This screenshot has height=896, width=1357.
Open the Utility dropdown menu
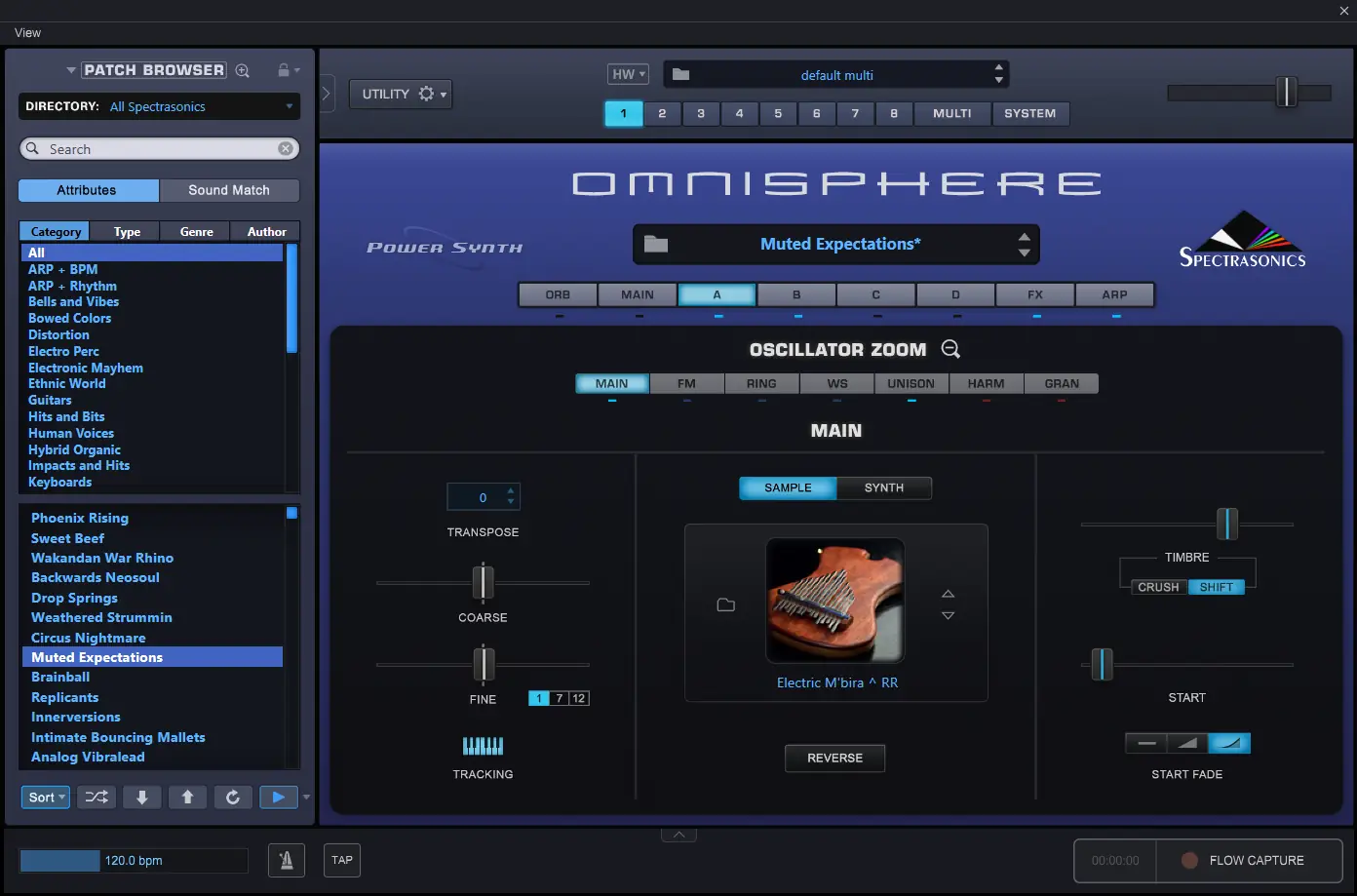(401, 94)
